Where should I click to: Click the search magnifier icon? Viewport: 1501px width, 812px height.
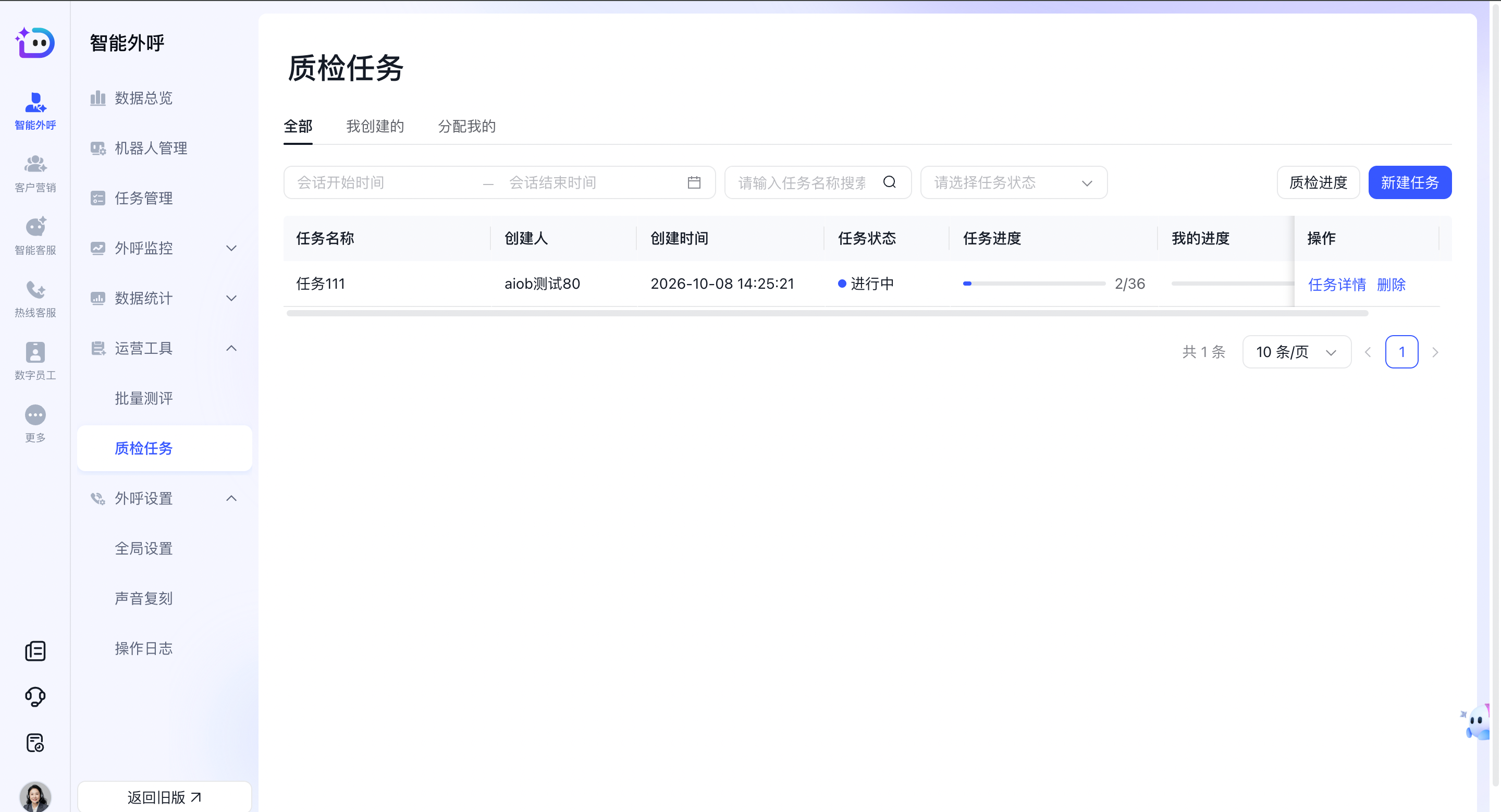889,182
